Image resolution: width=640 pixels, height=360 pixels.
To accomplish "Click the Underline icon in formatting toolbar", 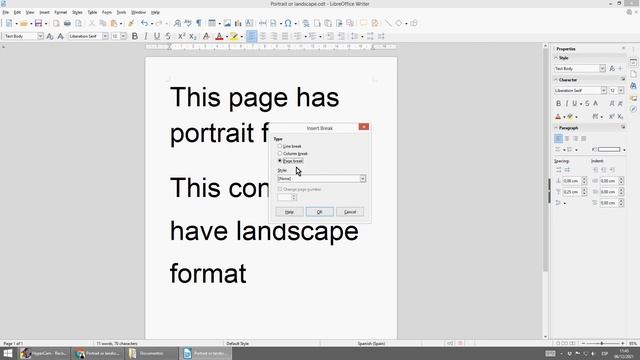I will point(157,36).
